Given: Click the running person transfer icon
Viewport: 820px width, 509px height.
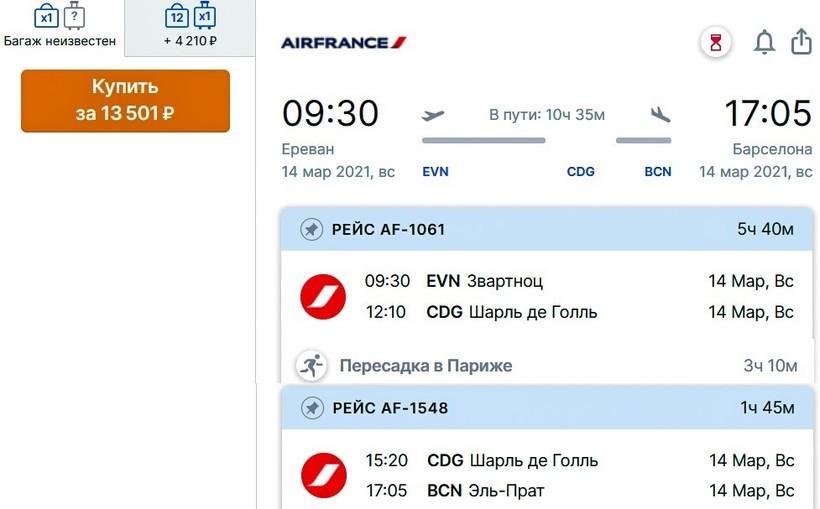Looking at the screenshot, I should tap(311, 366).
